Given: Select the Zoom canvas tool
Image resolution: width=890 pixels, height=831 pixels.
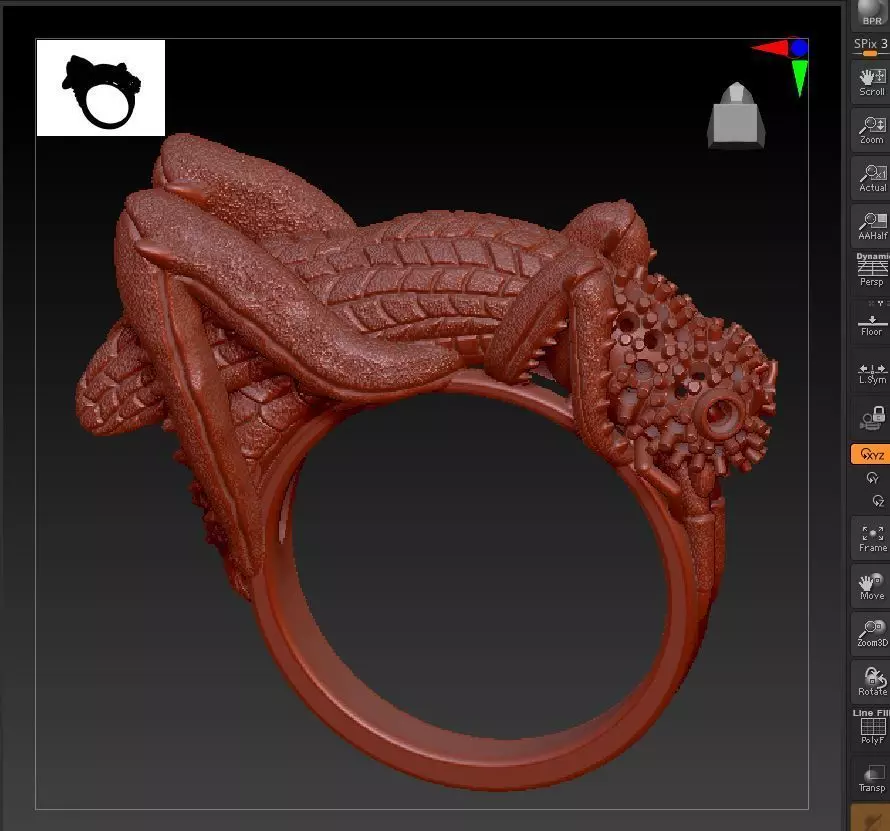Looking at the screenshot, I should 871,131.
